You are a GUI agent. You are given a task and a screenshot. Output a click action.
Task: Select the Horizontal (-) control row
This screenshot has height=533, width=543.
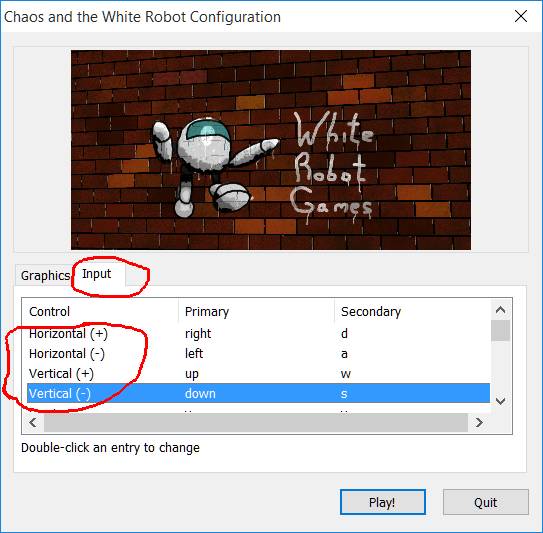pyautogui.click(x=258, y=354)
